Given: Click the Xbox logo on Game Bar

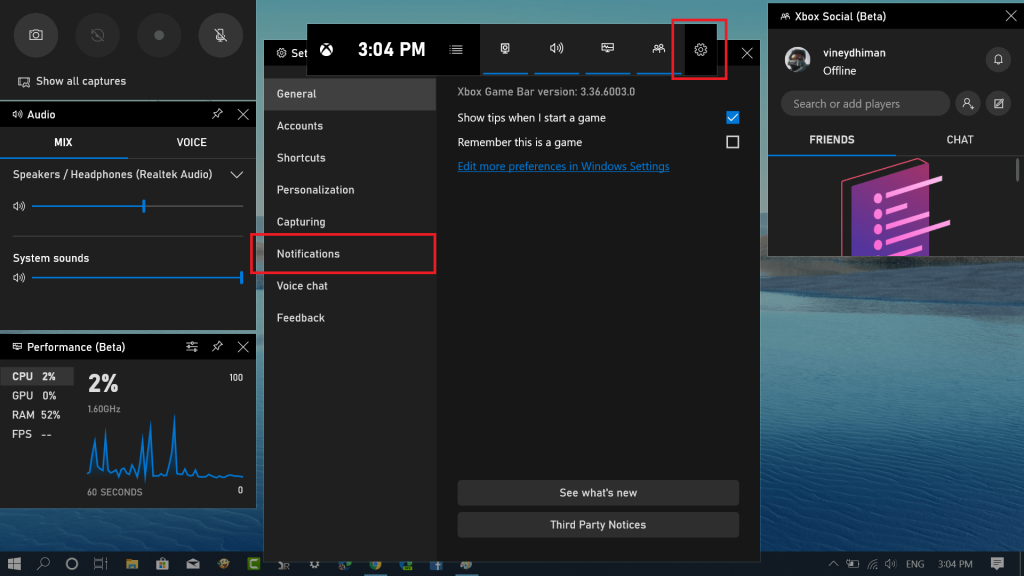Looking at the screenshot, I should [x=327, y=50].
